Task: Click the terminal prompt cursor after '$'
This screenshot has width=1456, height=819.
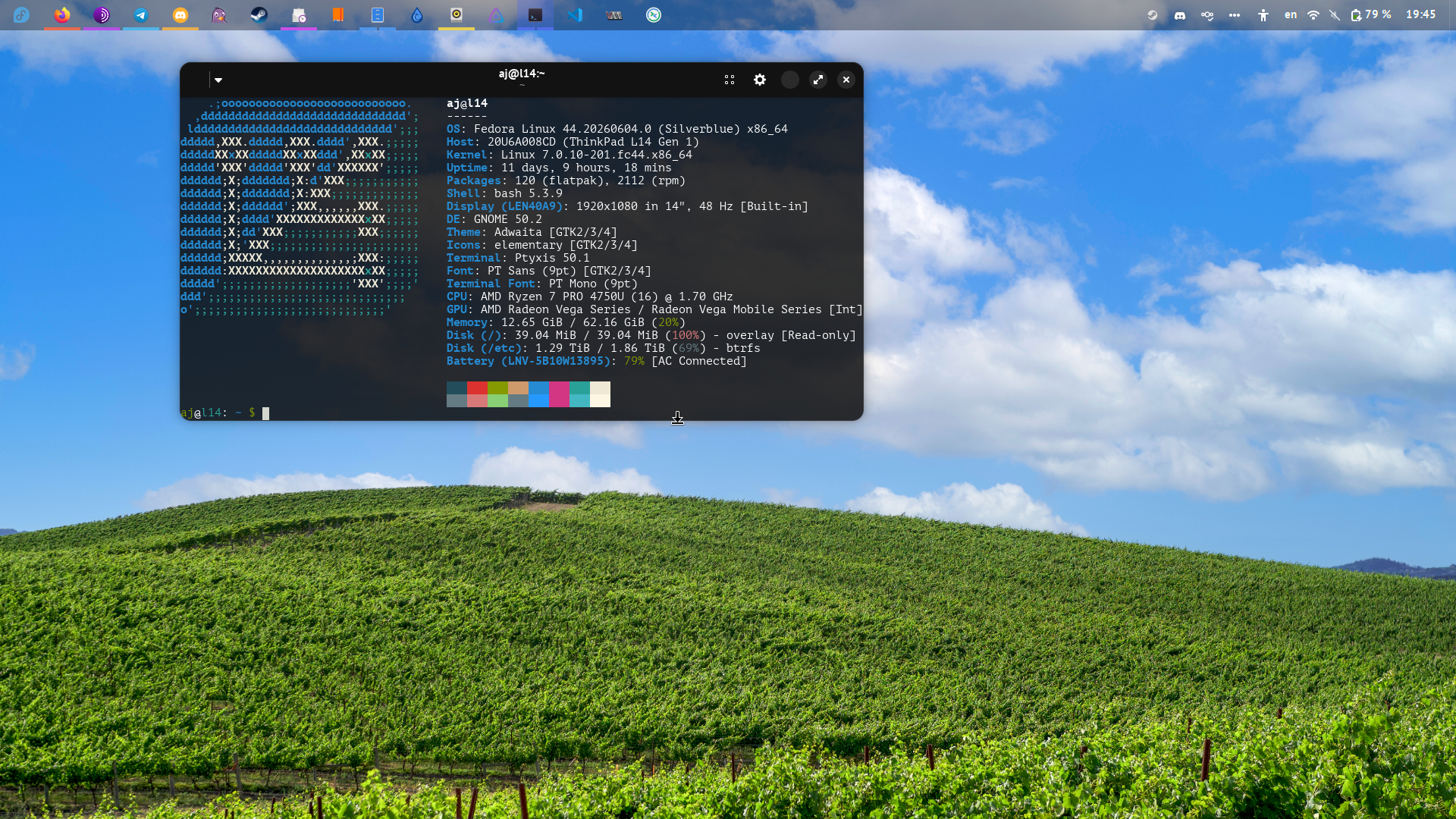Action: click(266, 413)
